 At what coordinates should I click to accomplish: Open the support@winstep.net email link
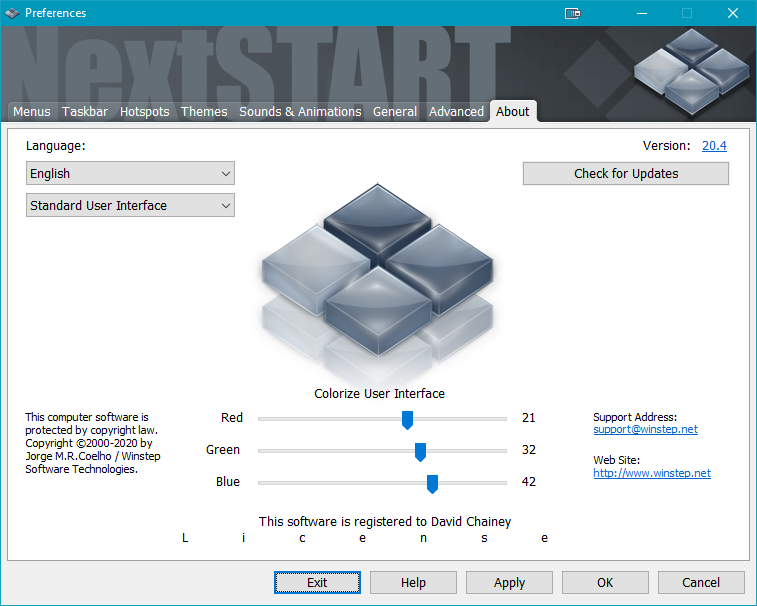click(x=645, y=429)
